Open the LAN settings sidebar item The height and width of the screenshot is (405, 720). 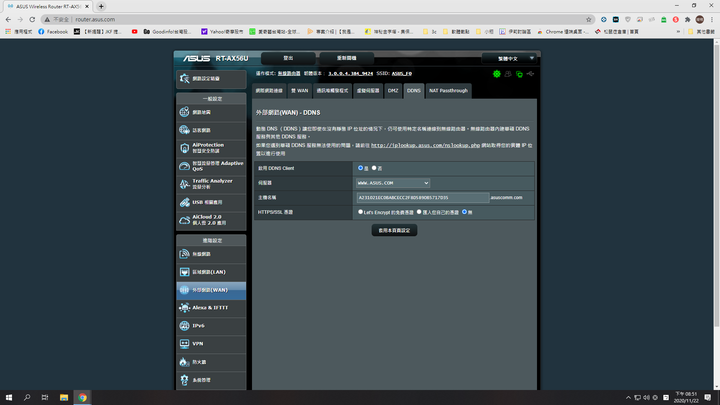[211, 272]
